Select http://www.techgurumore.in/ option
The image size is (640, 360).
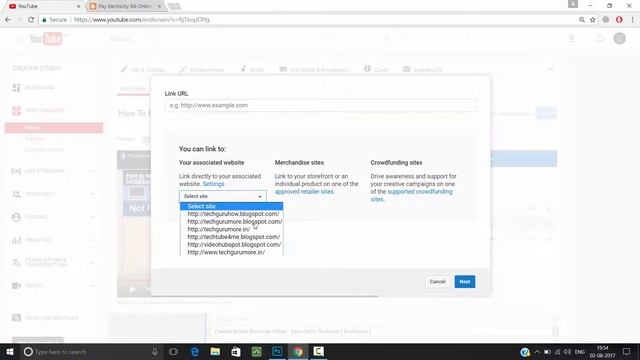point(226,252)
